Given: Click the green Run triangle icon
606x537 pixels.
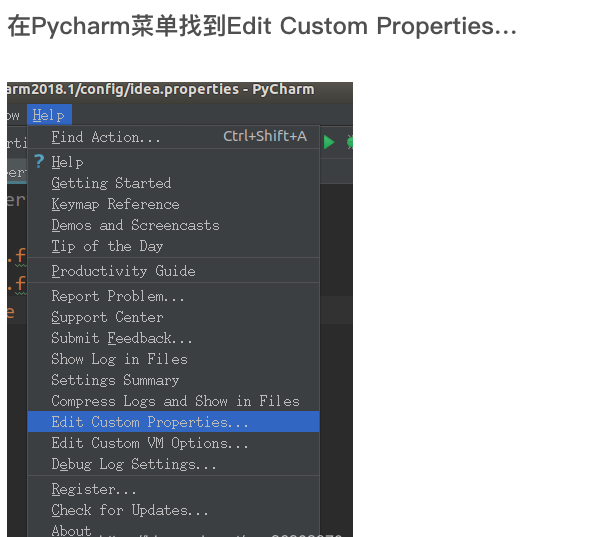Looking at the screenshot, I should 329,142.
